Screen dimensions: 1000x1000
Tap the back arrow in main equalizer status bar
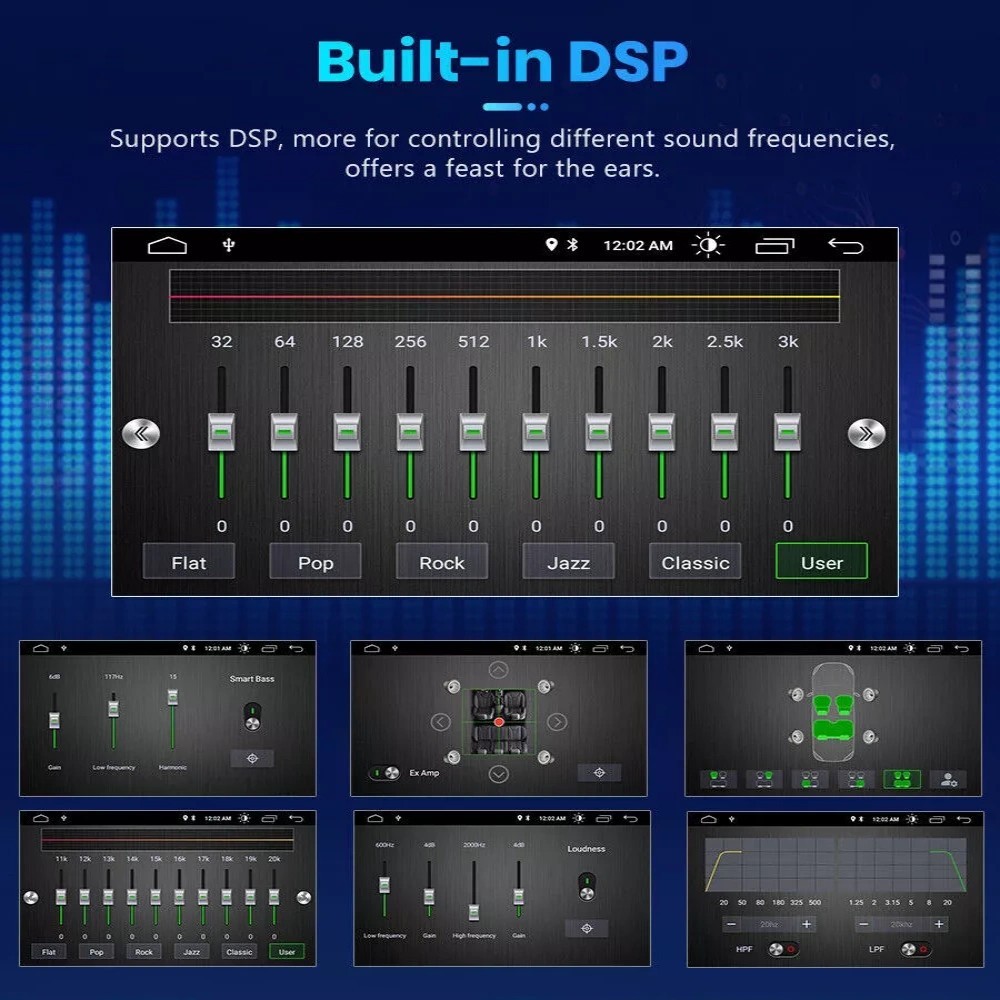845,246
